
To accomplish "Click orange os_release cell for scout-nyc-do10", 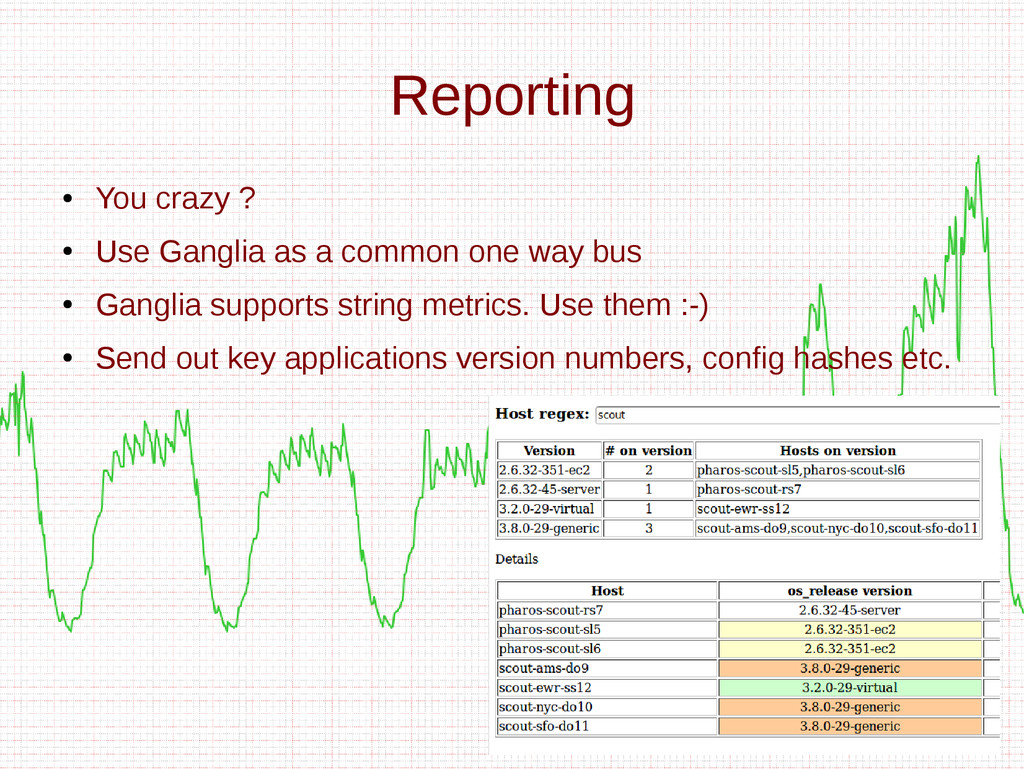I will pos(850,707).
